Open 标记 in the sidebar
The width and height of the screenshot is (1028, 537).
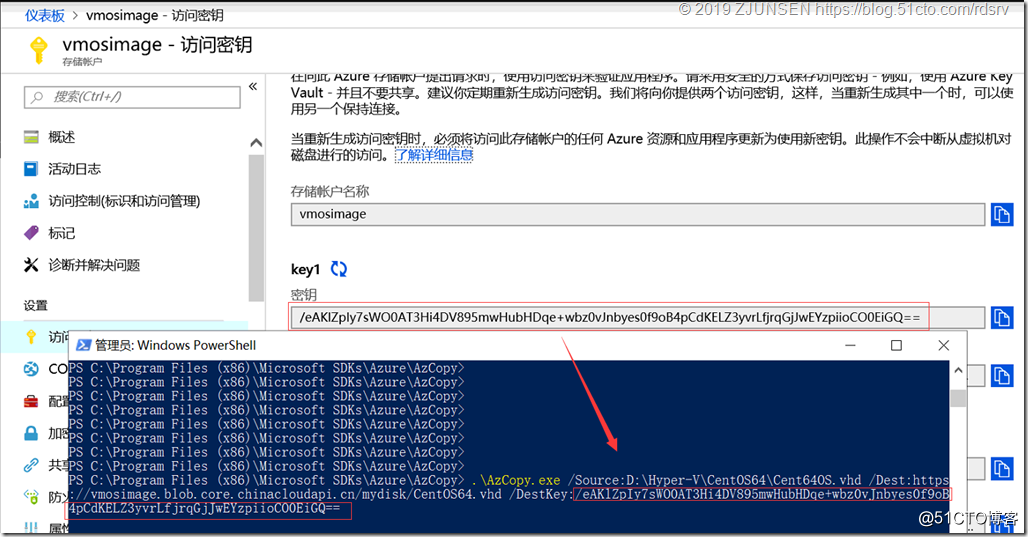coord(62,233)
